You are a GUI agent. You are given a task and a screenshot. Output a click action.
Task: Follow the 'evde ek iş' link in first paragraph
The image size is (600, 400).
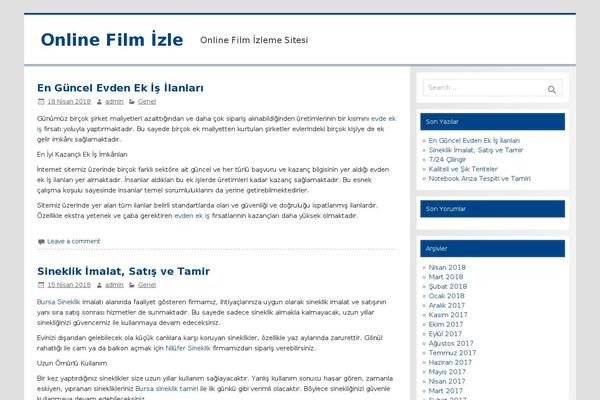coord(383,119)
